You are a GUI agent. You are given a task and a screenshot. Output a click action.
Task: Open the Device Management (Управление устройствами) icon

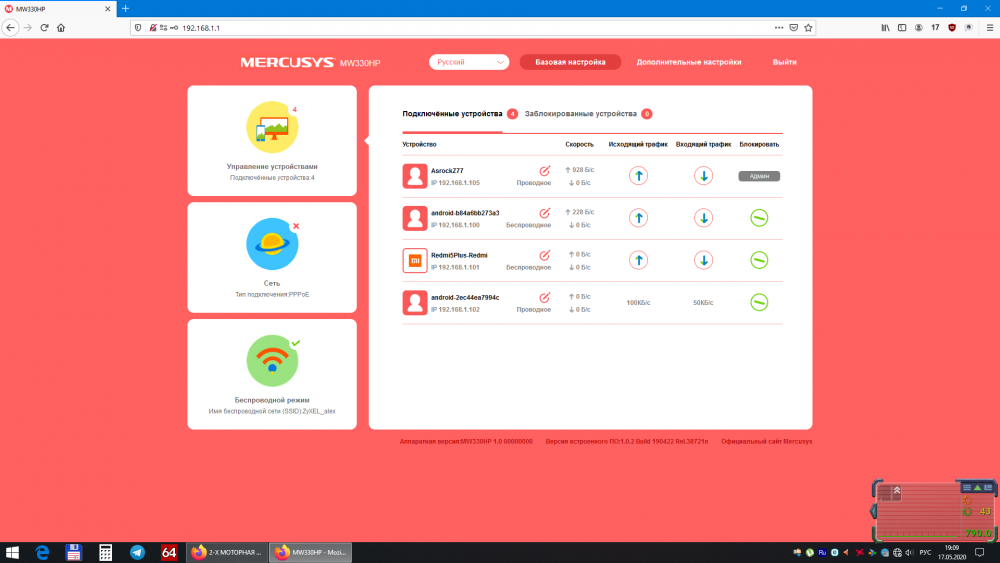271,126
